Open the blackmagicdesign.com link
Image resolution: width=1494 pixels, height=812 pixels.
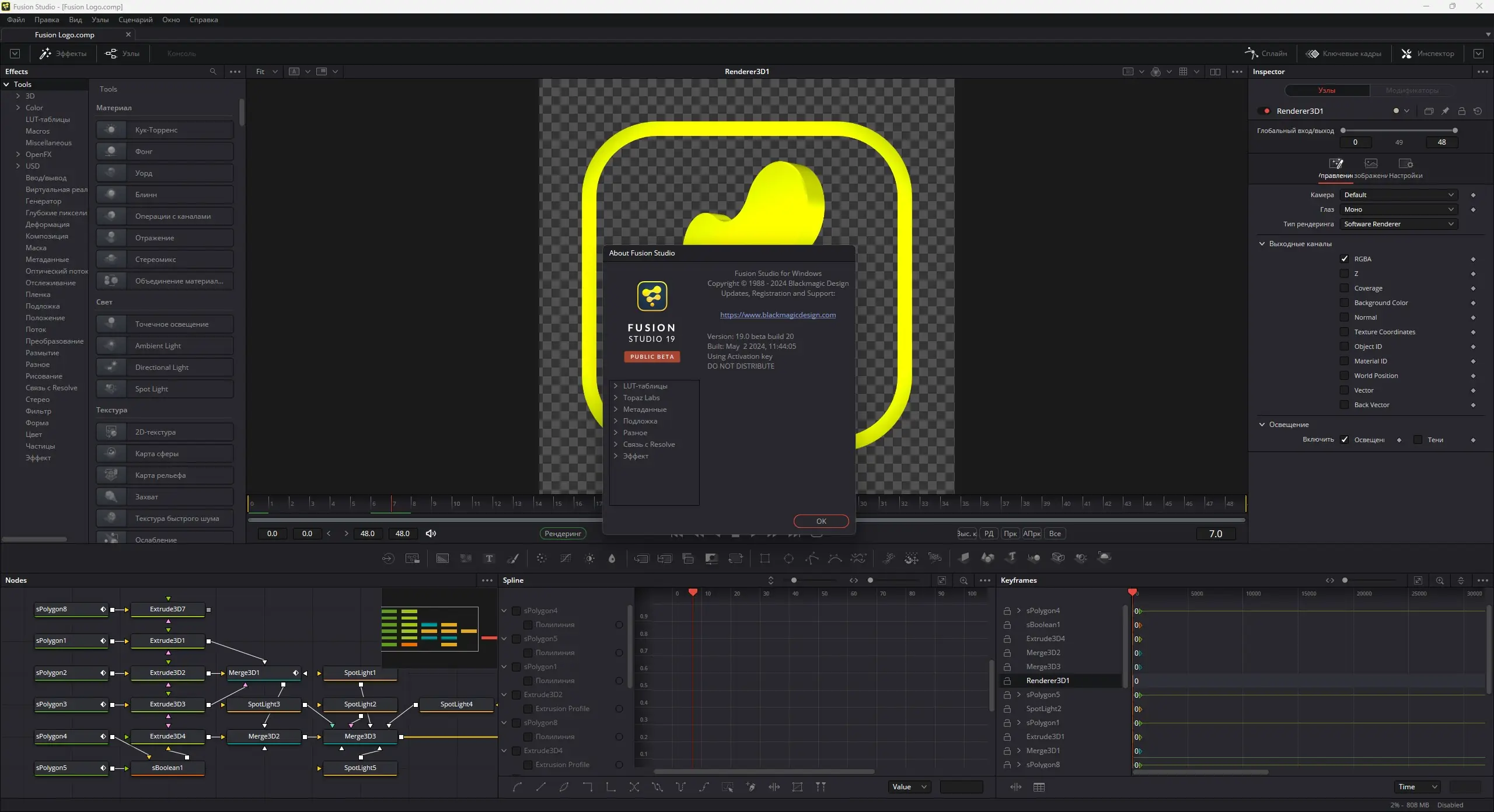777,315
